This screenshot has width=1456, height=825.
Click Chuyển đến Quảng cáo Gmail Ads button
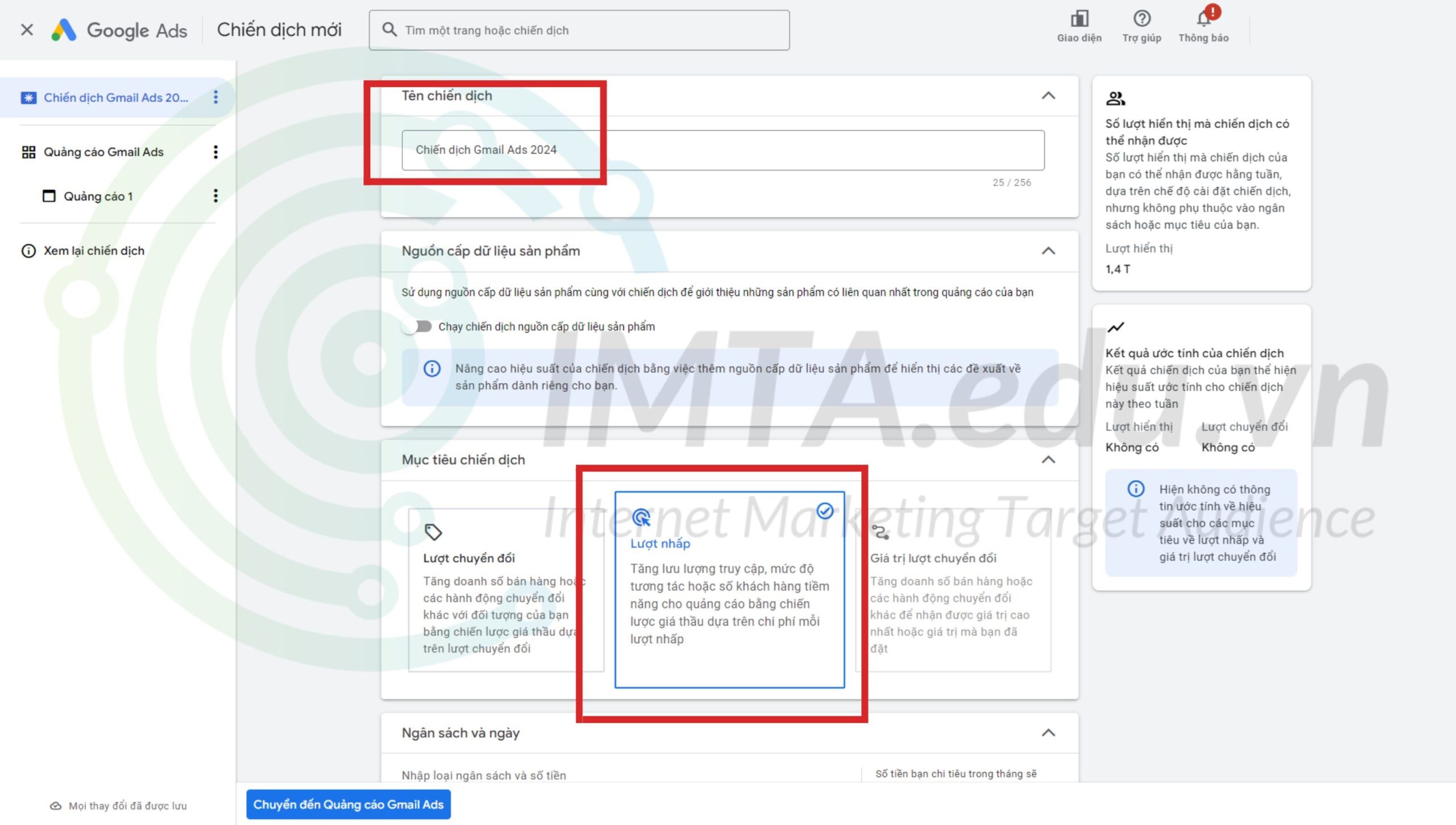(x=349, y=804)
